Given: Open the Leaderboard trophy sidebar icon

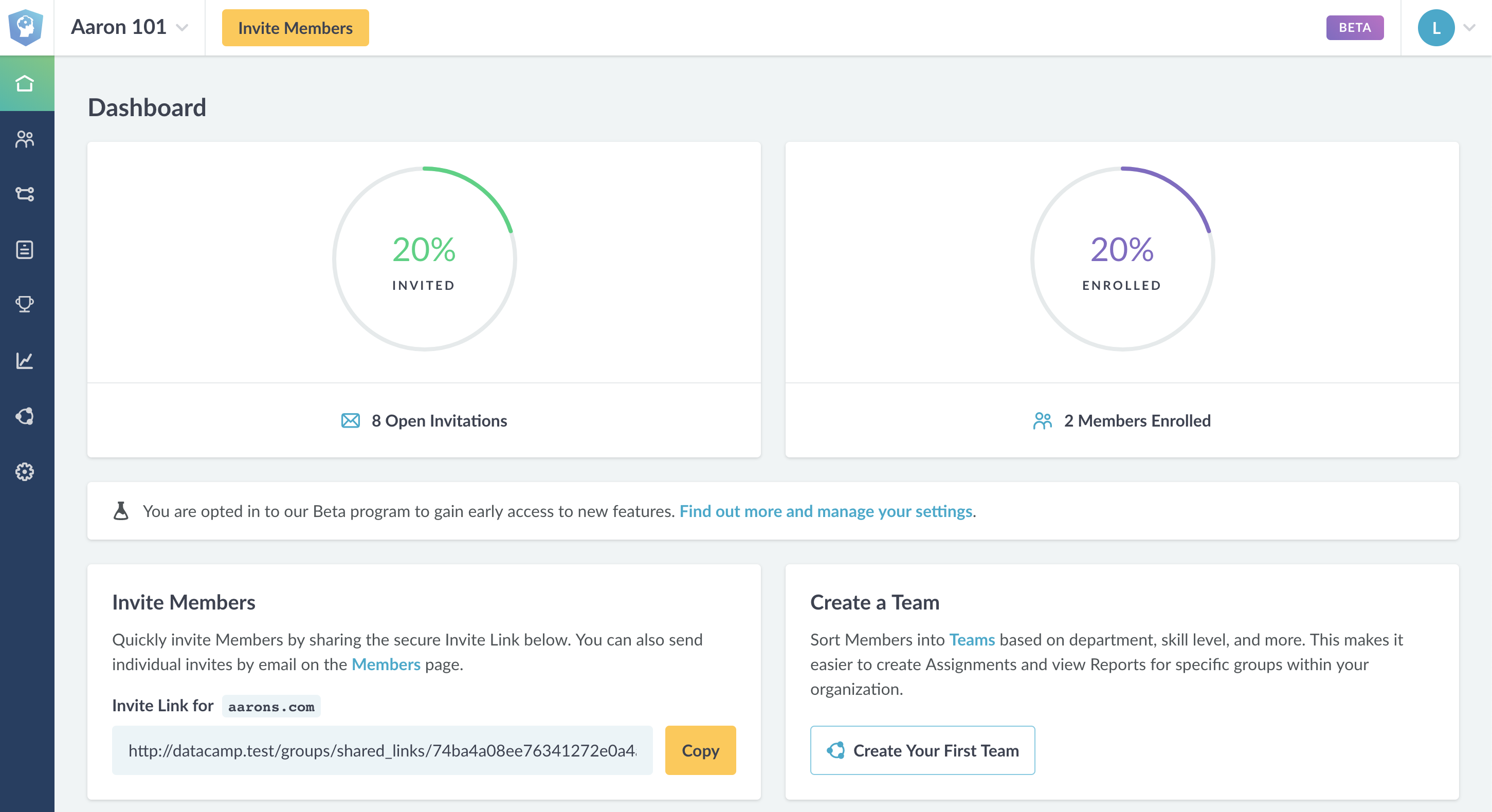Looking at the screenshot, I should pyautogui.click(x=25, y=304).
